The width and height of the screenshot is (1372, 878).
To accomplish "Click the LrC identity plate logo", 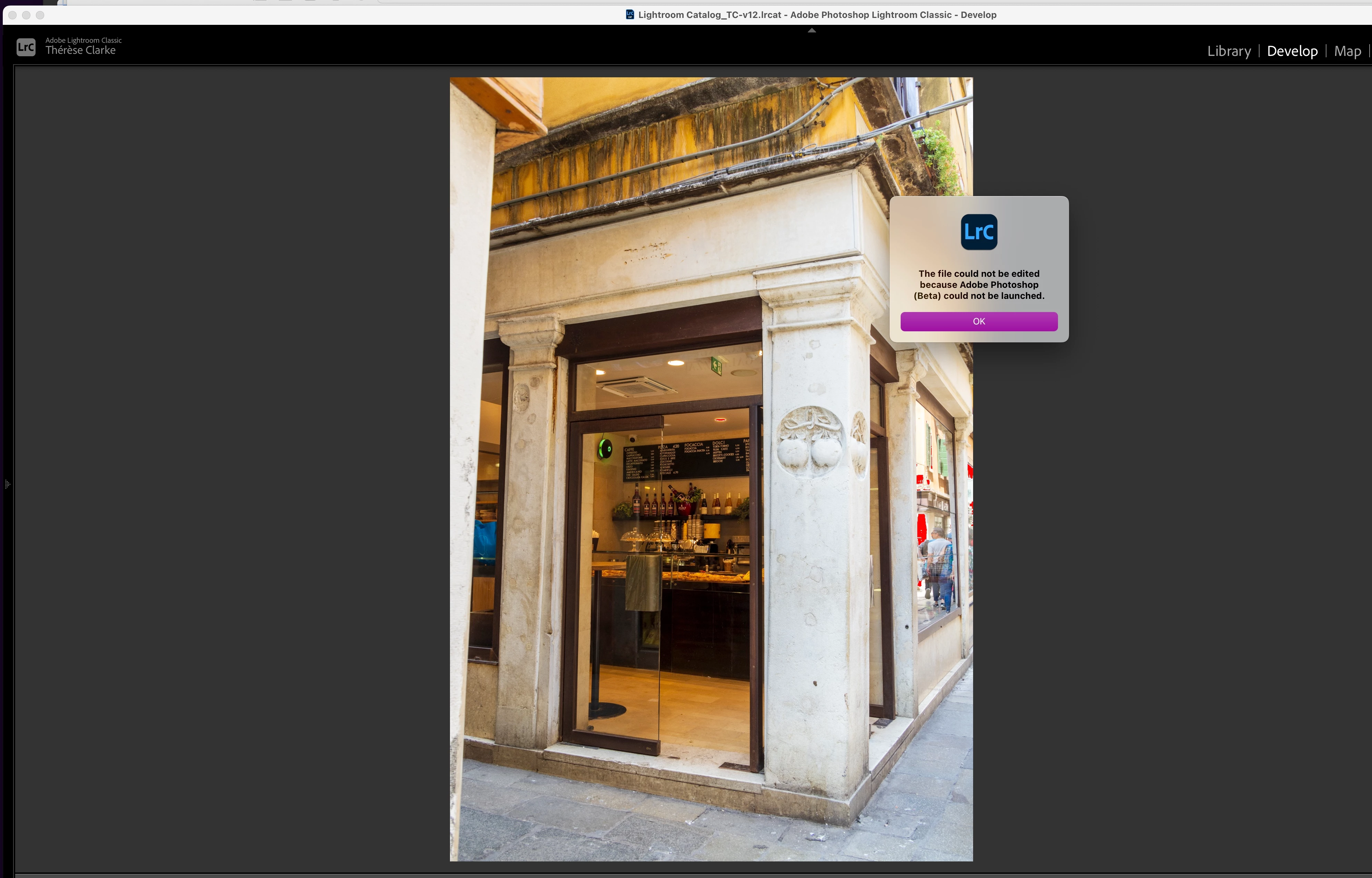I will pos(26,47).
